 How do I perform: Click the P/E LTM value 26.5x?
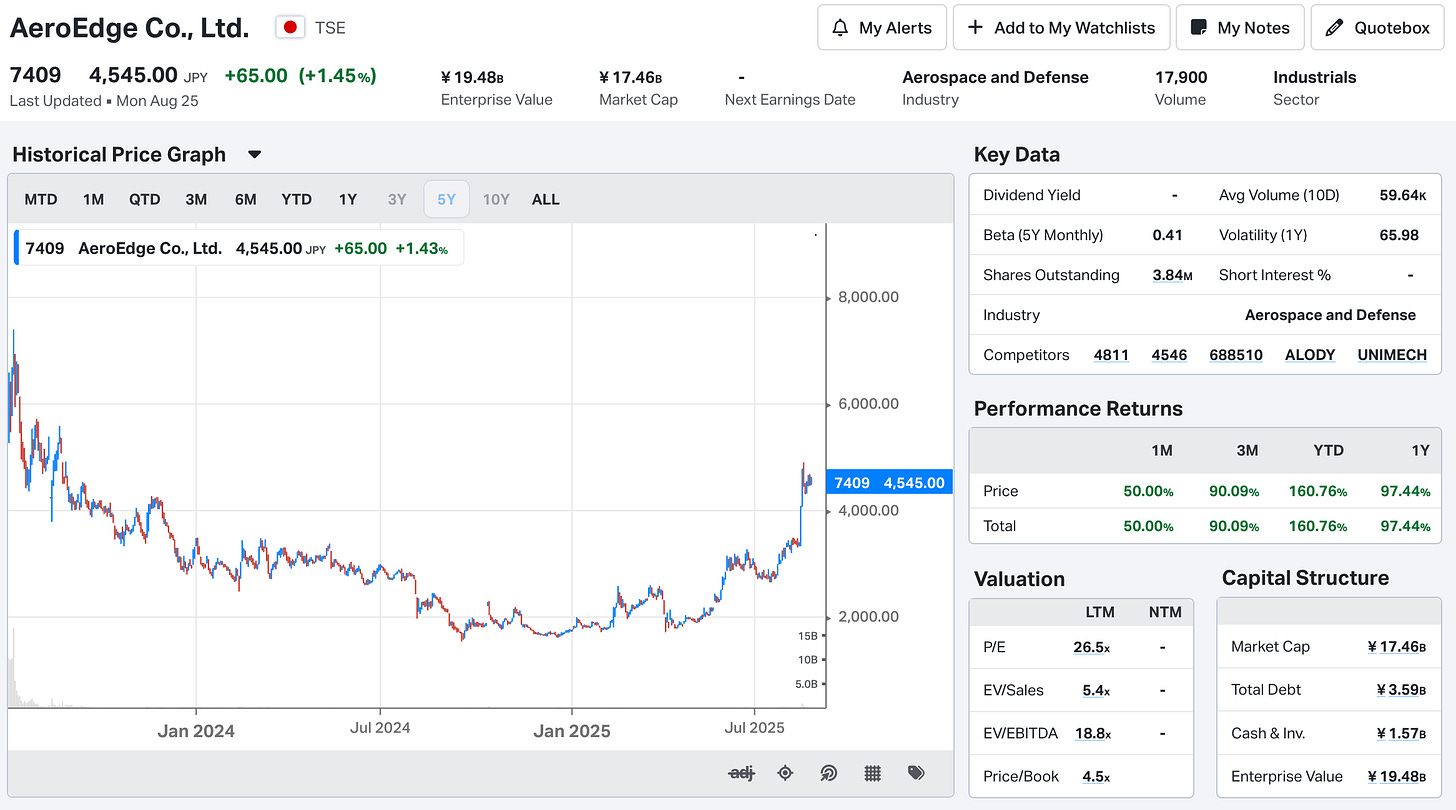(1091, 647)
